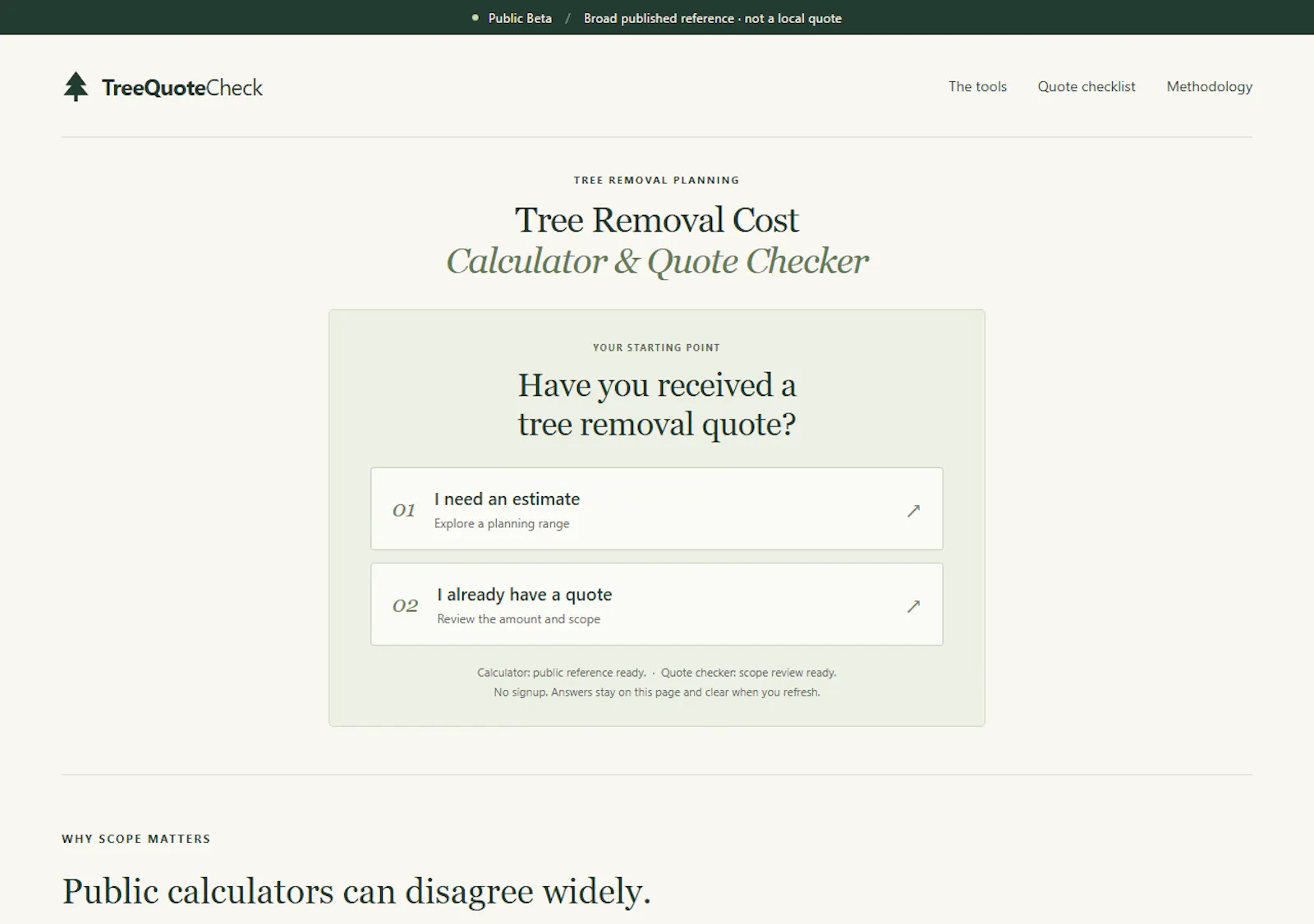This screenshot has height=924, width=1314.
Task: Choose the 'I already have a quote' option
Action: tap(657, 604)
